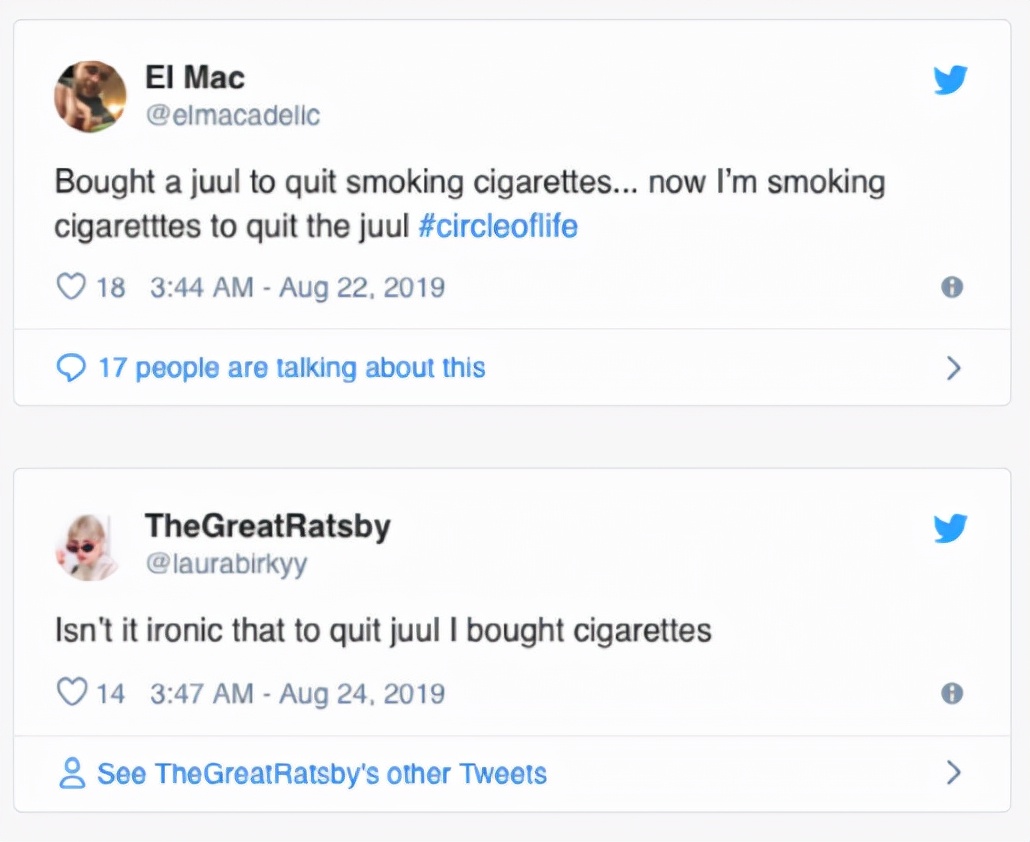1030x842 pixels.
Task: Open info icon on El Mac's tweet
Action: (x=952, y=288)
